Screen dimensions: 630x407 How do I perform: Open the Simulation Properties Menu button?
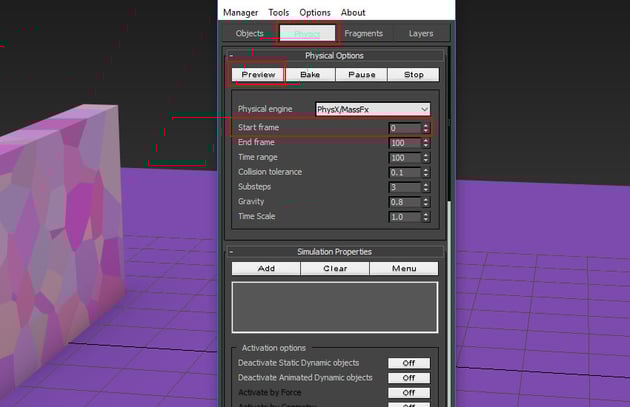[x=404, y=268]
